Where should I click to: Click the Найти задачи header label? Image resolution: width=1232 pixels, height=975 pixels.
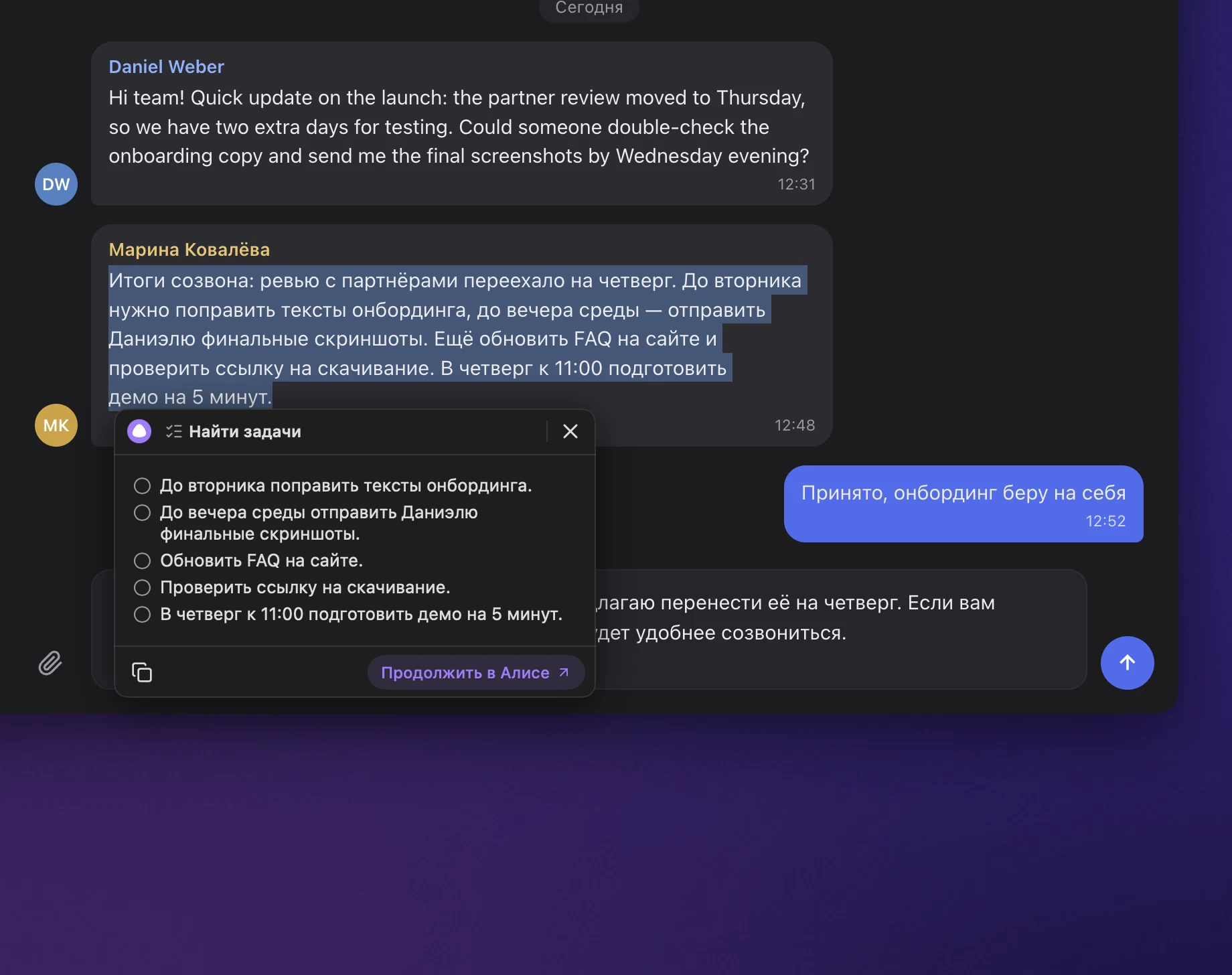click(245, 432)
